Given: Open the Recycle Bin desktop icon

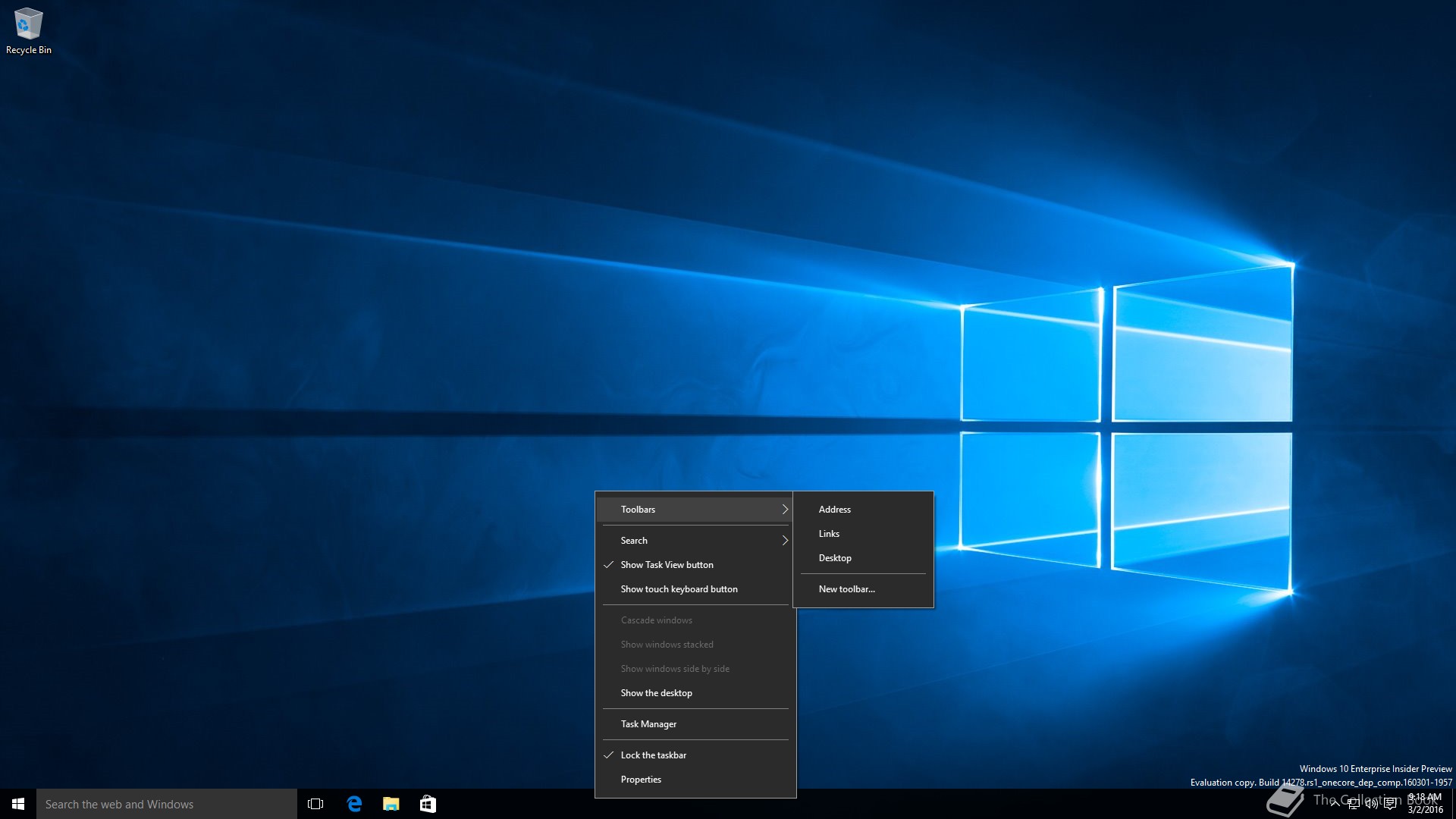Looking at the screenshot, I should pos(28,30).
